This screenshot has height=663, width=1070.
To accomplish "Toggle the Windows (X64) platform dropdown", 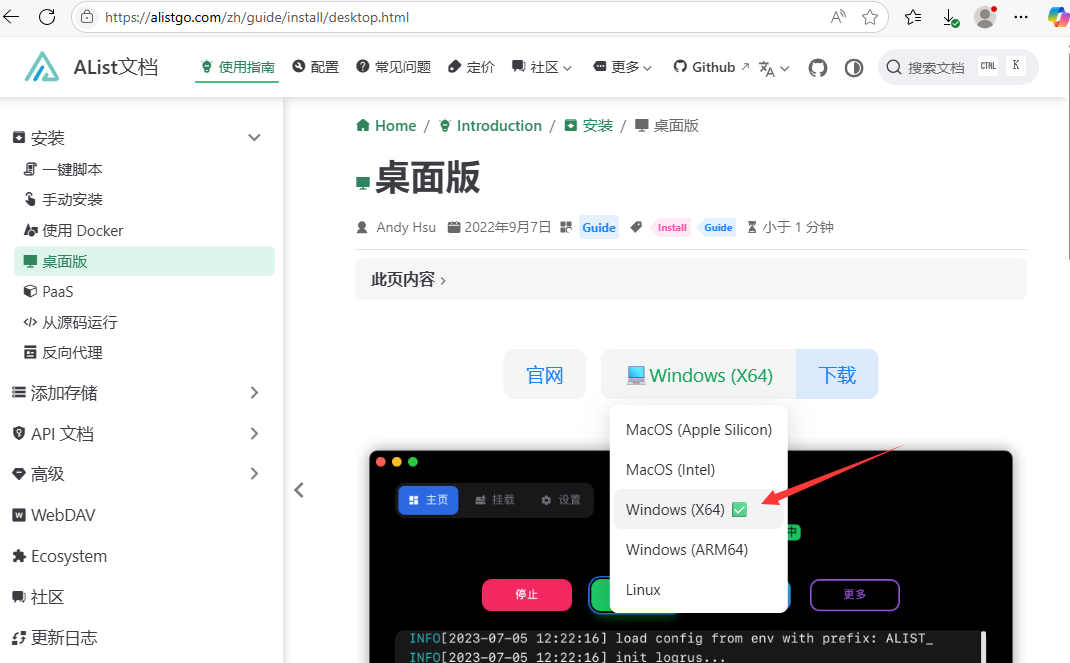I will 699,374.
